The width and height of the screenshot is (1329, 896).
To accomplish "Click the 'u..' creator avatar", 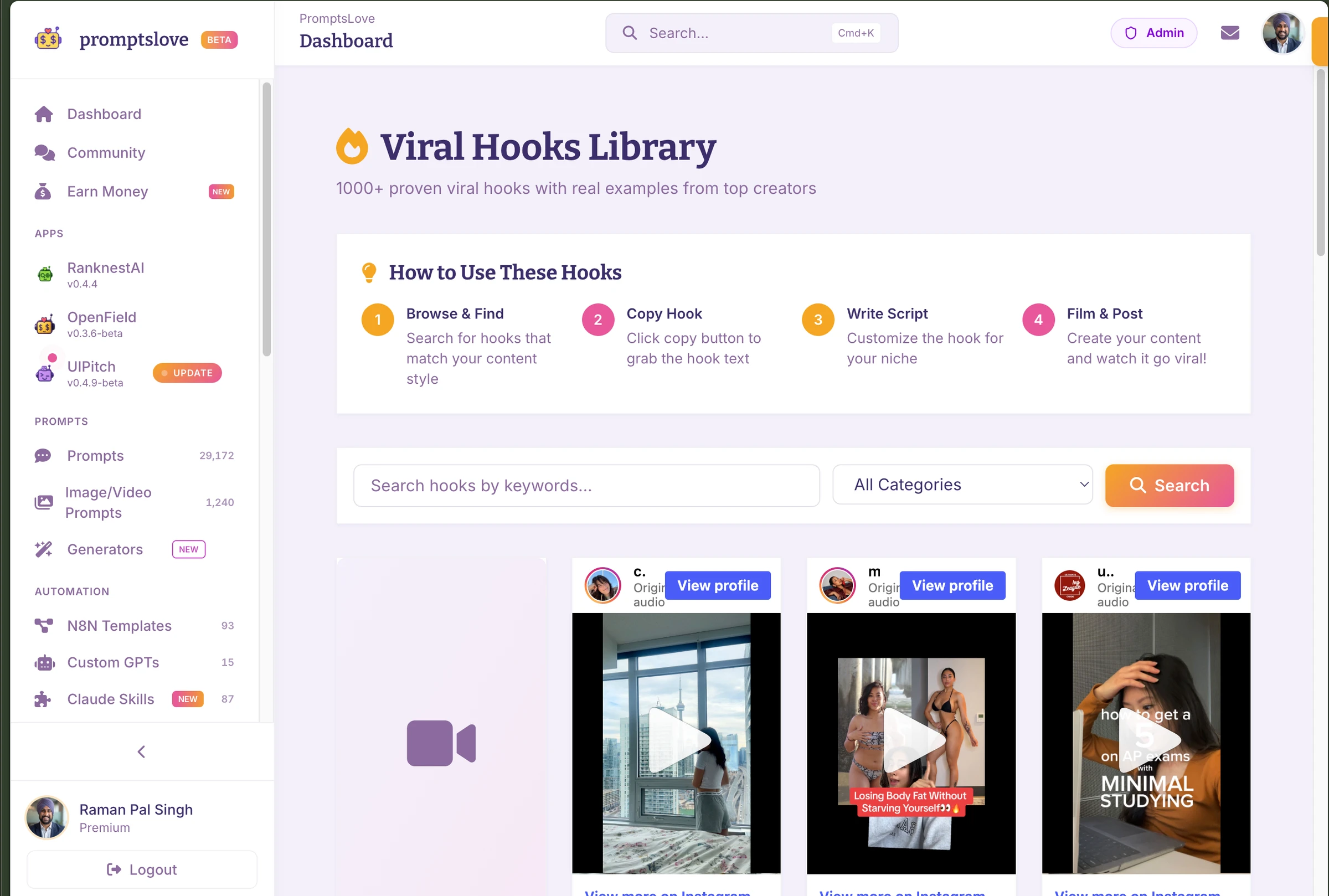I will pos(1070,586).
